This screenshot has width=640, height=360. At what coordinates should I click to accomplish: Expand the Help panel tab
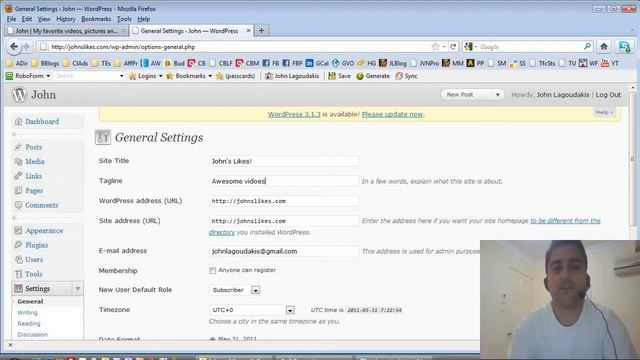[604, 112]
